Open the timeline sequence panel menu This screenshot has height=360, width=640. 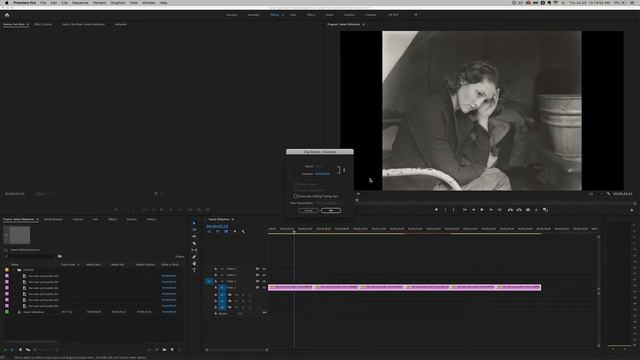[233, 220]
